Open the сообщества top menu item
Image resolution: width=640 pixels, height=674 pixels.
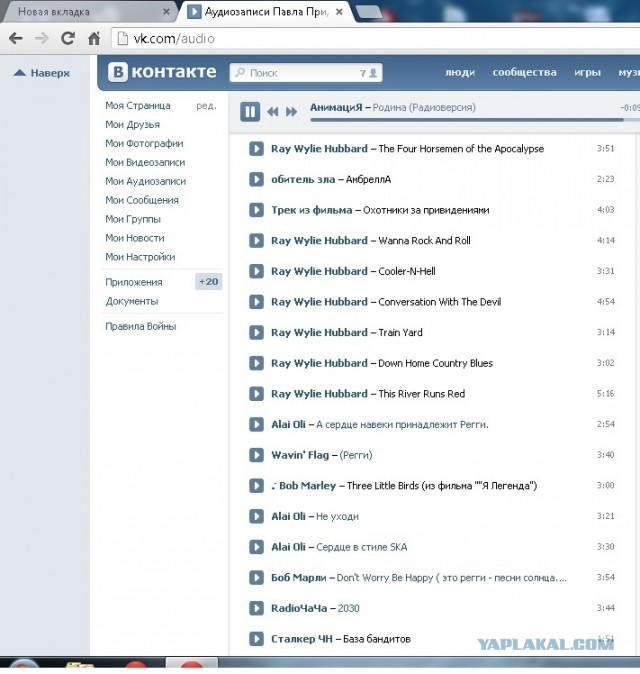click(524, 73)
